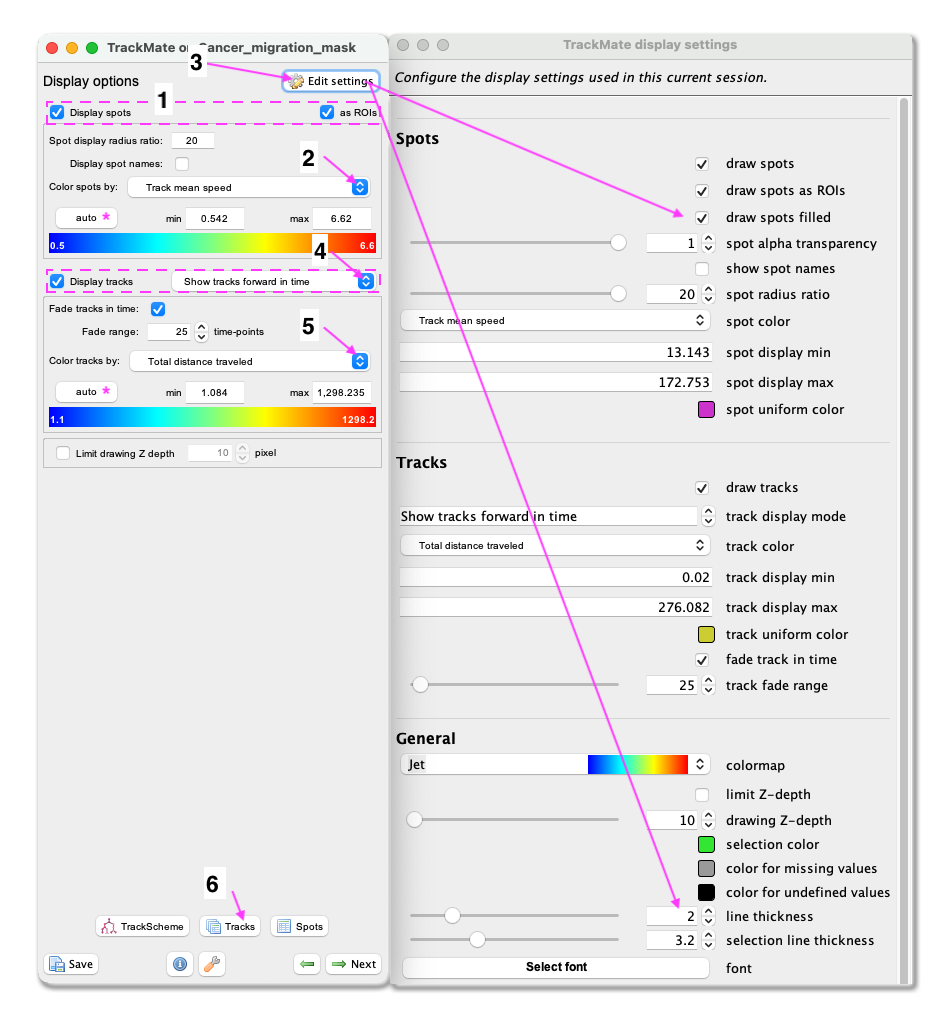This screenshot has width=949, height=1018.
Task: Click the spots max value field
Action: coord(341,219)
